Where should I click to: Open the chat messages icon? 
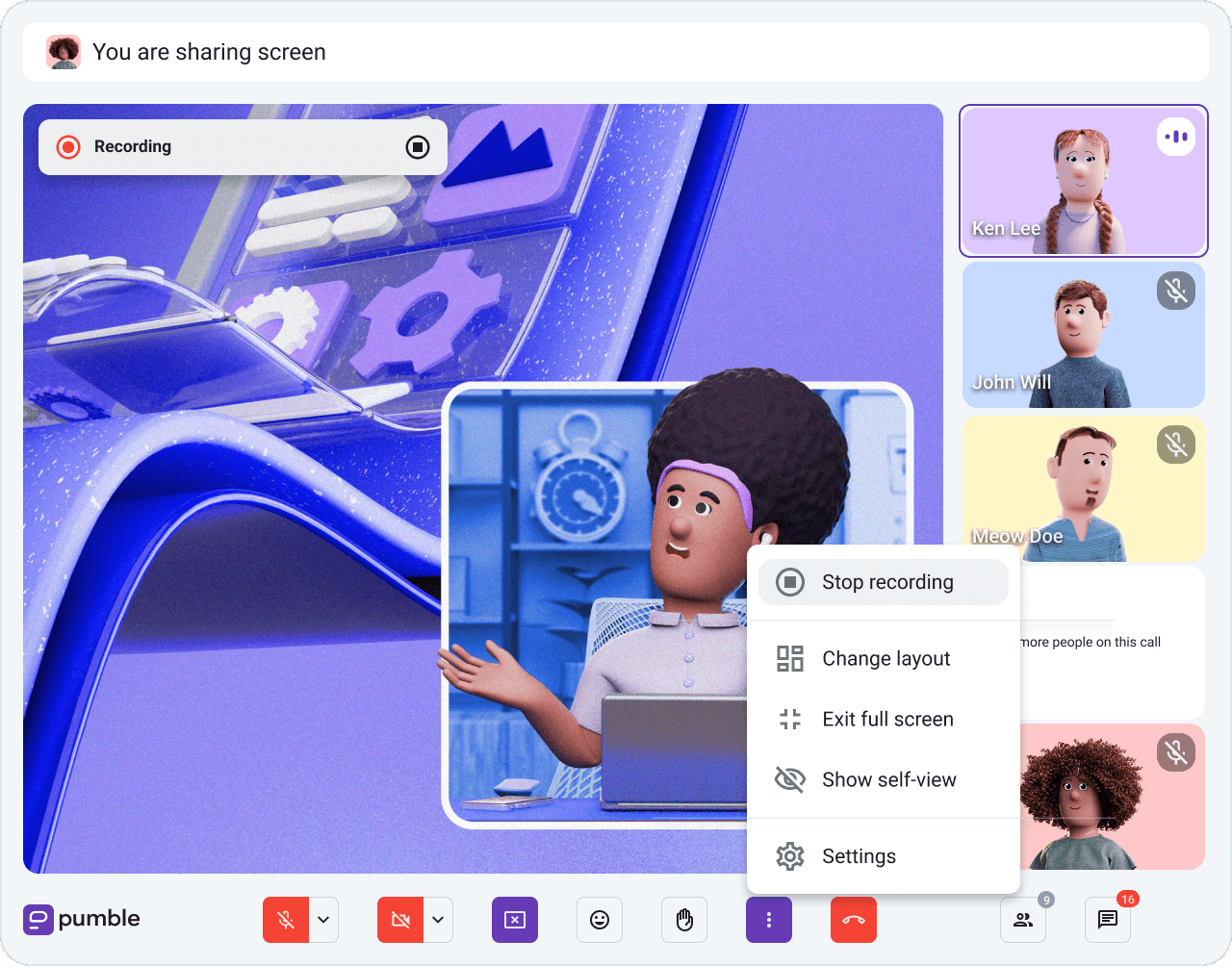pyautogui.click(x=1108, y=920)
